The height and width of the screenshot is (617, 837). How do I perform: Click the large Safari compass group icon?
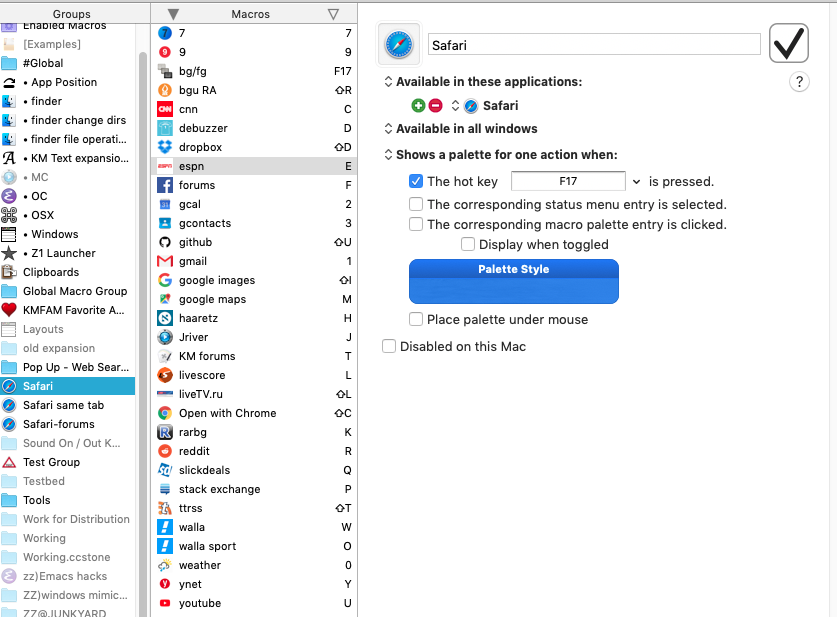(x=399, y=45)
